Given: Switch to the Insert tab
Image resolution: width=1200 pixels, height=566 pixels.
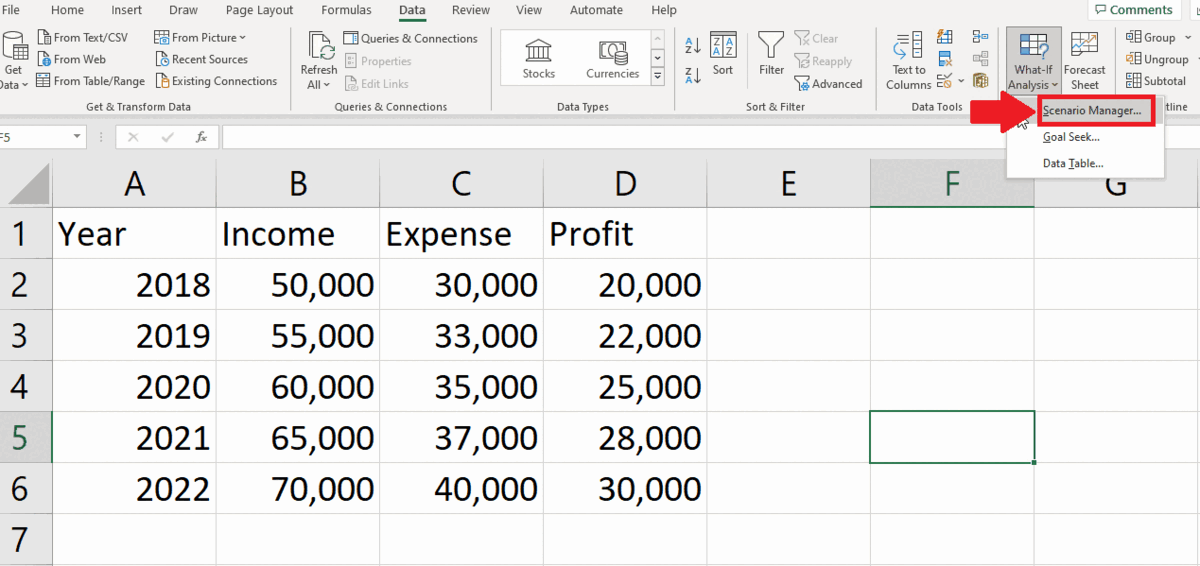Looking at the screenshot, I should point(127,10).
